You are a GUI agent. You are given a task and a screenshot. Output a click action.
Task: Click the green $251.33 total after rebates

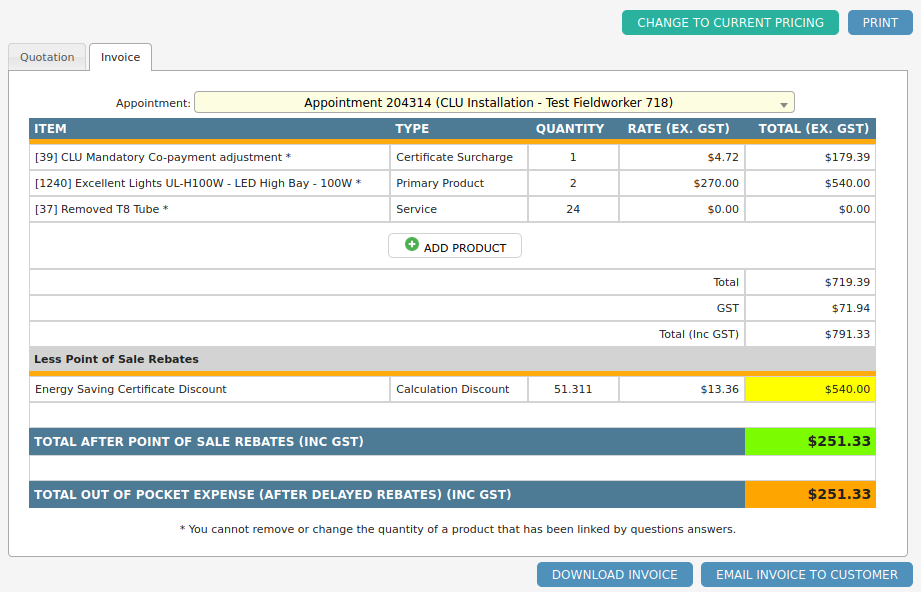click(810, 441)
